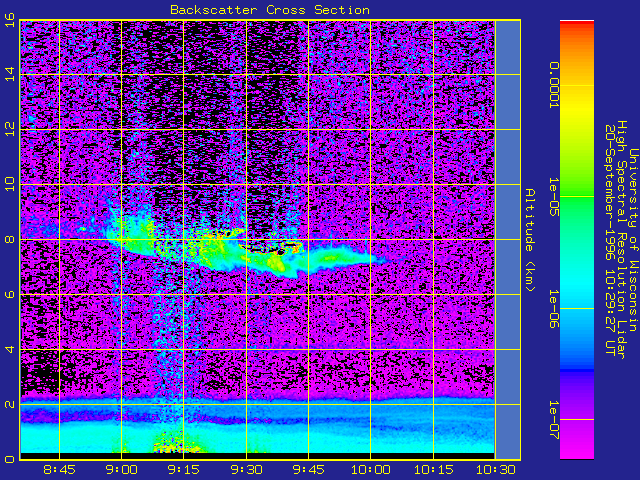
Task: Click the altitude 14 axis label
Action: (10, 74)
